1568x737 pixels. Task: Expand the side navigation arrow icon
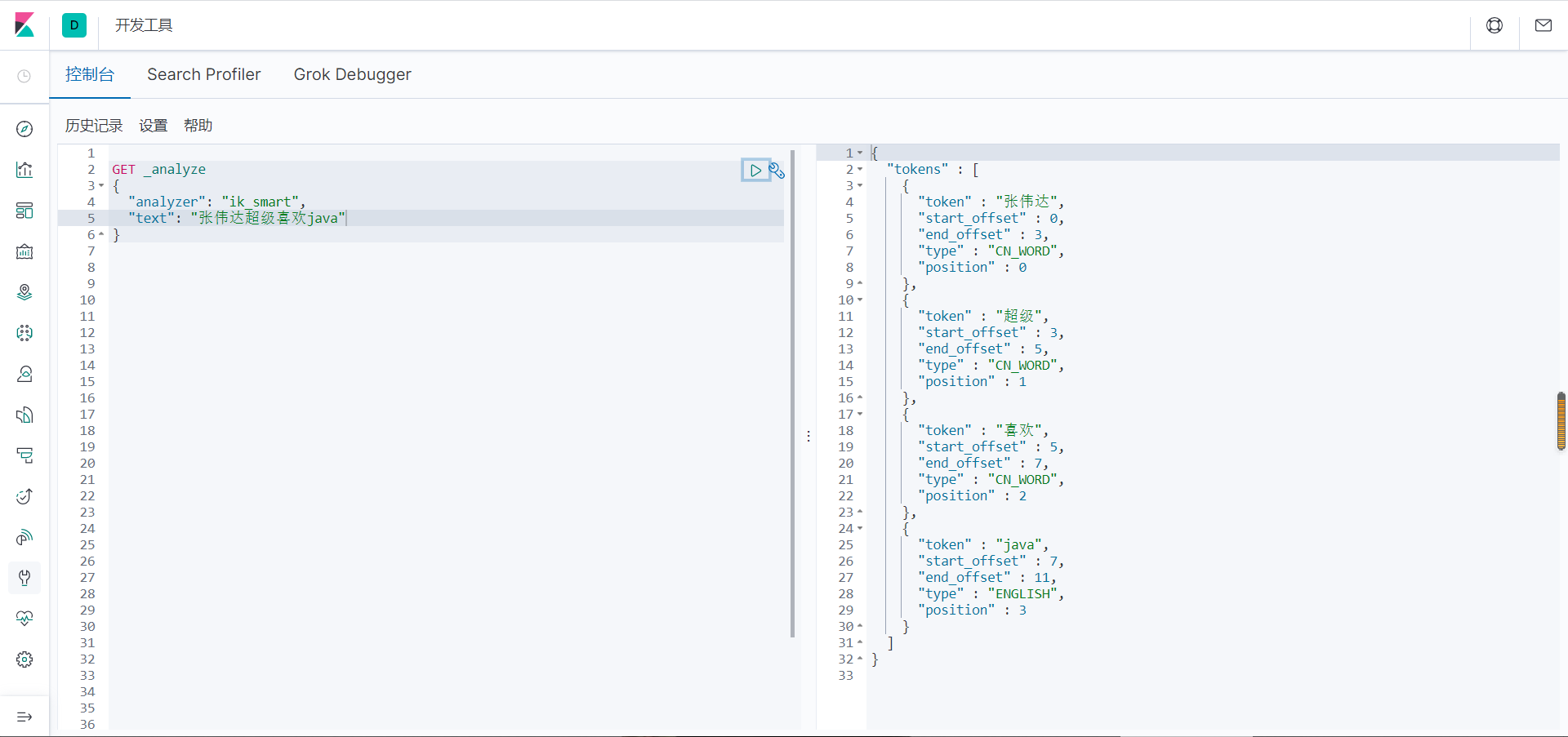(x=24, y=717)
